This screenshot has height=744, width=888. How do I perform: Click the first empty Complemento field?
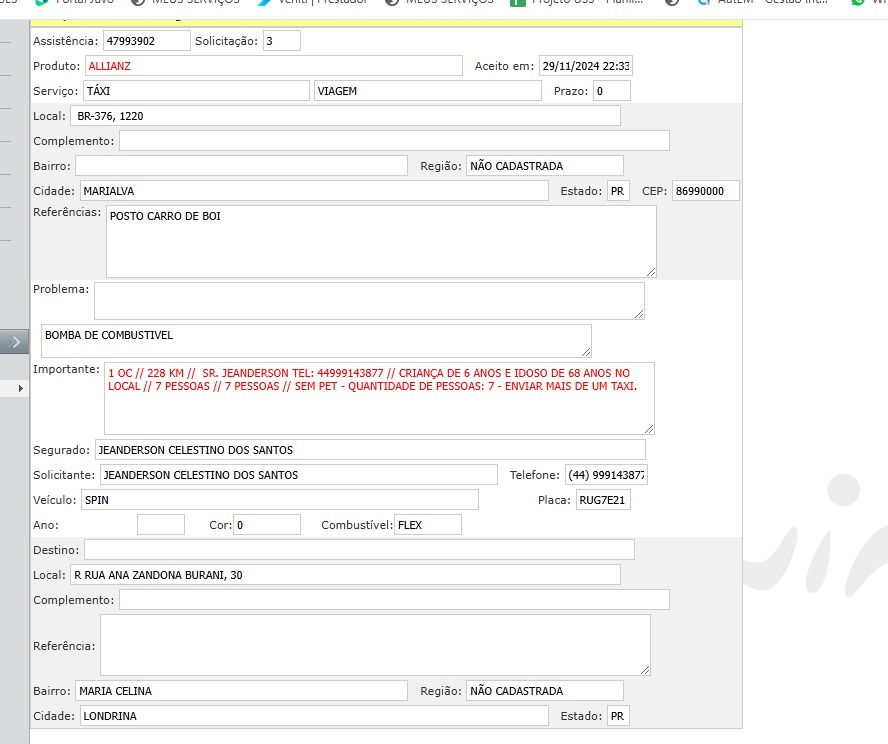tap(394, 140)
